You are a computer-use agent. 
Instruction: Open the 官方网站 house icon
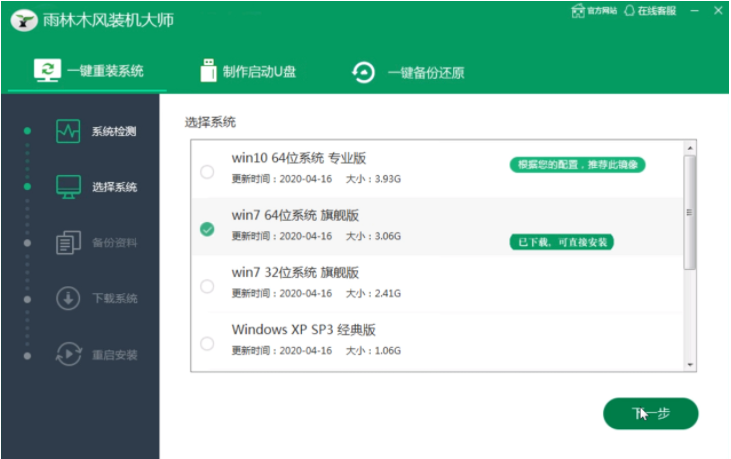[x=578, y=11]
